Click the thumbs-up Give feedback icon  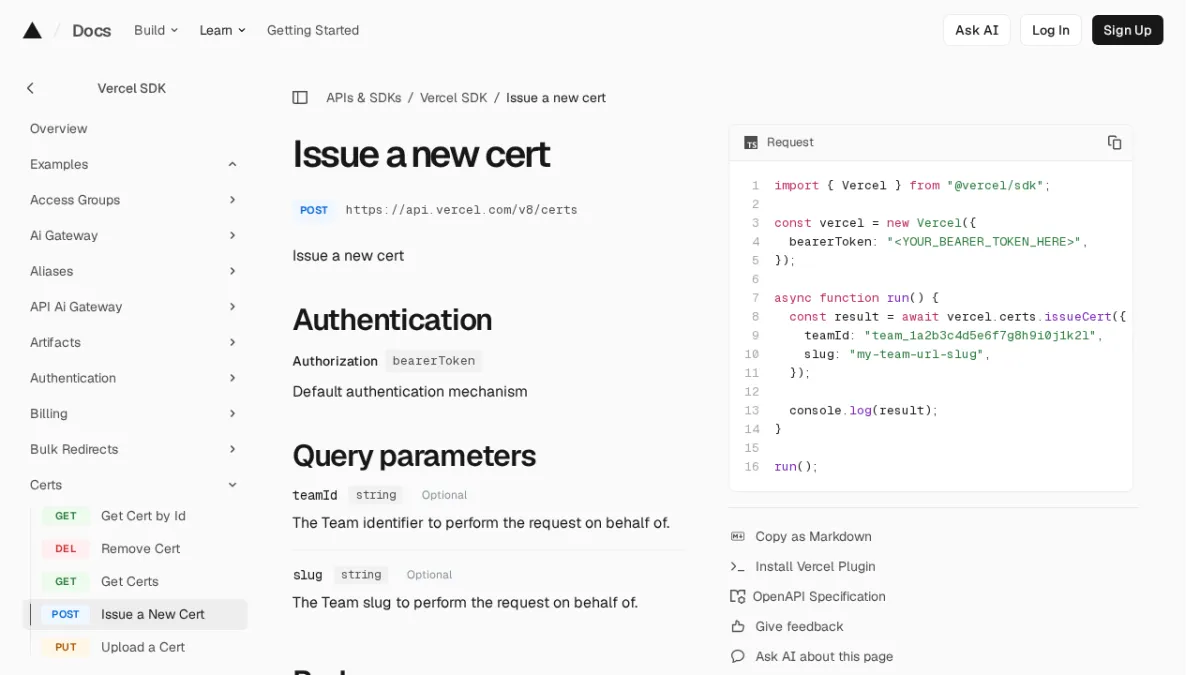pos(738,626)
